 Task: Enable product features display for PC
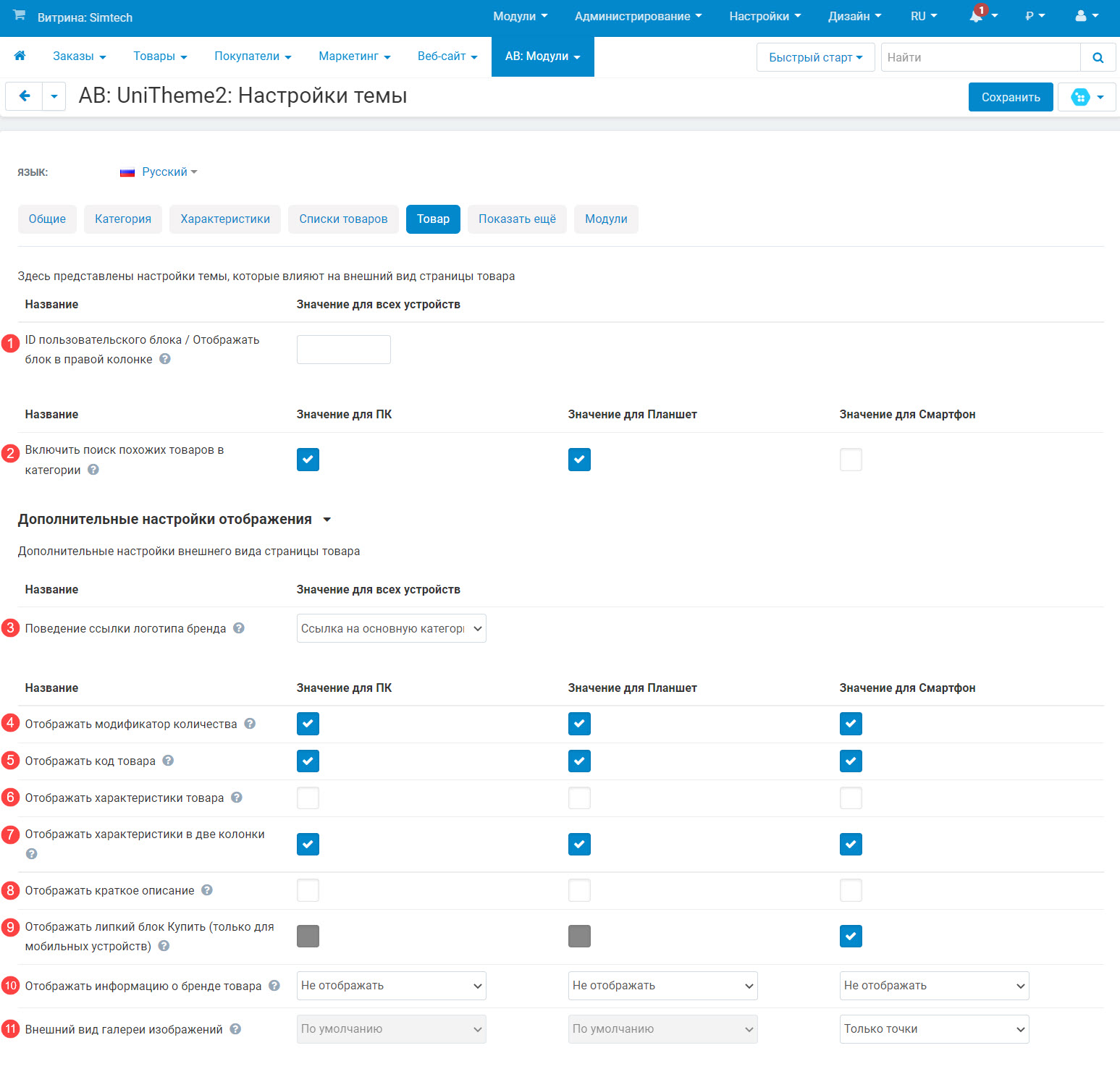point(308,798)
